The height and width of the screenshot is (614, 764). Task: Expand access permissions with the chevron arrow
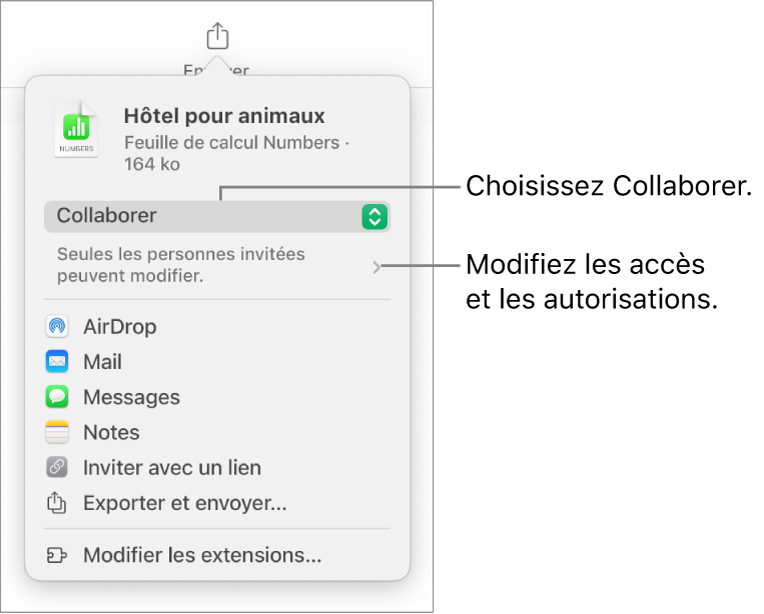376,267
